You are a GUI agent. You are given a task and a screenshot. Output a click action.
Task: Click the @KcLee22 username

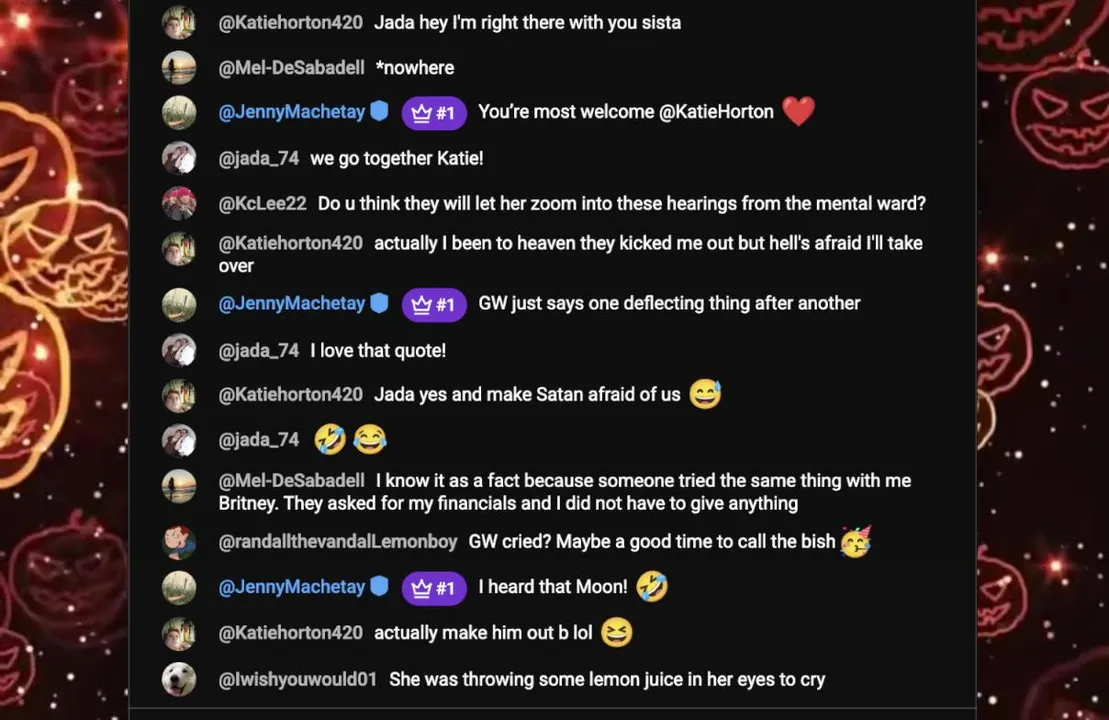point(262,204)
